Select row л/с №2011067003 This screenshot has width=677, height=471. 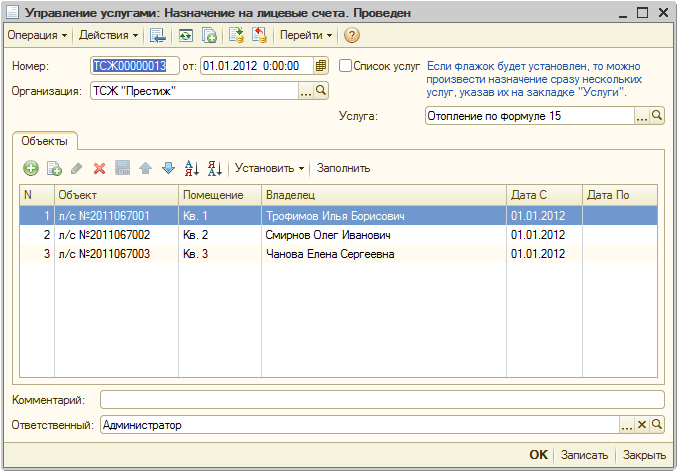(x=338, y=254)
